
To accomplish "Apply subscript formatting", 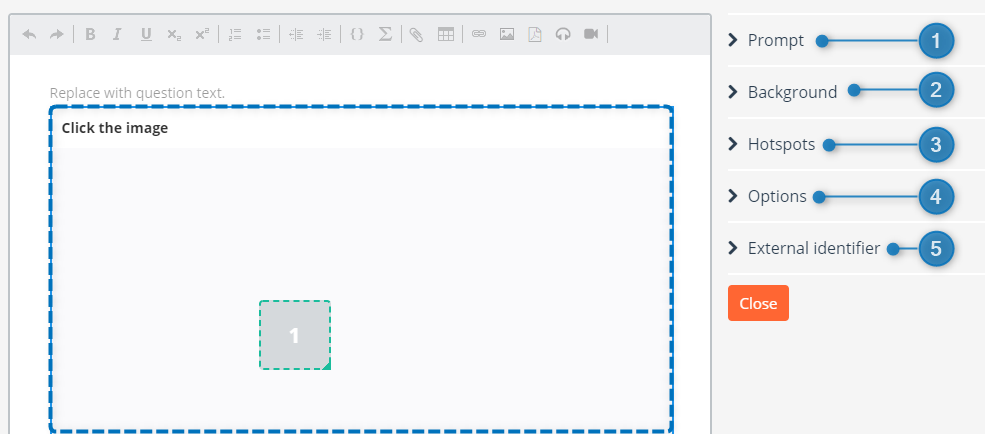I will (x=174, y=34).
